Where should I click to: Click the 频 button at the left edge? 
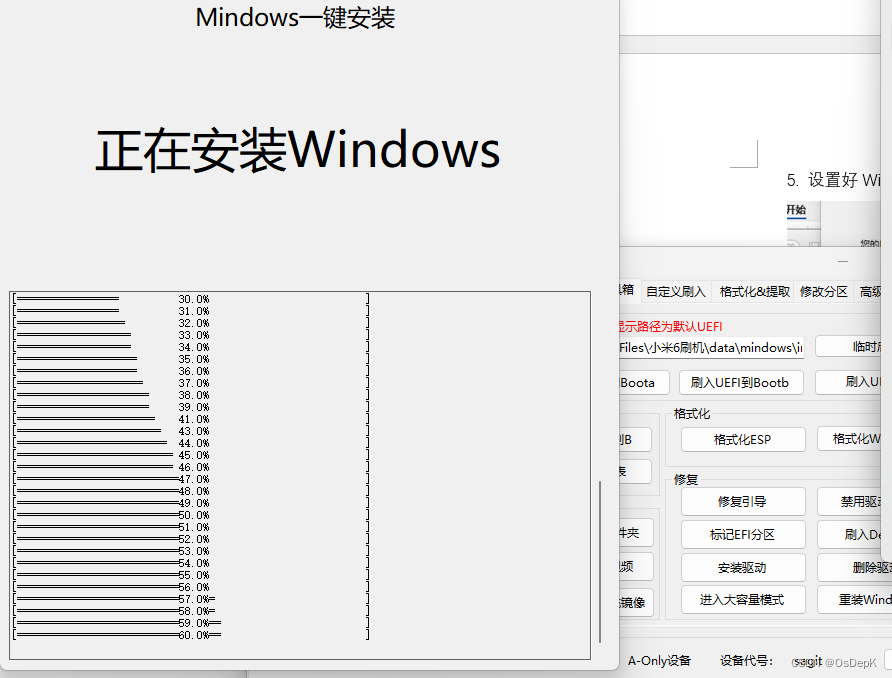point(636,567)
